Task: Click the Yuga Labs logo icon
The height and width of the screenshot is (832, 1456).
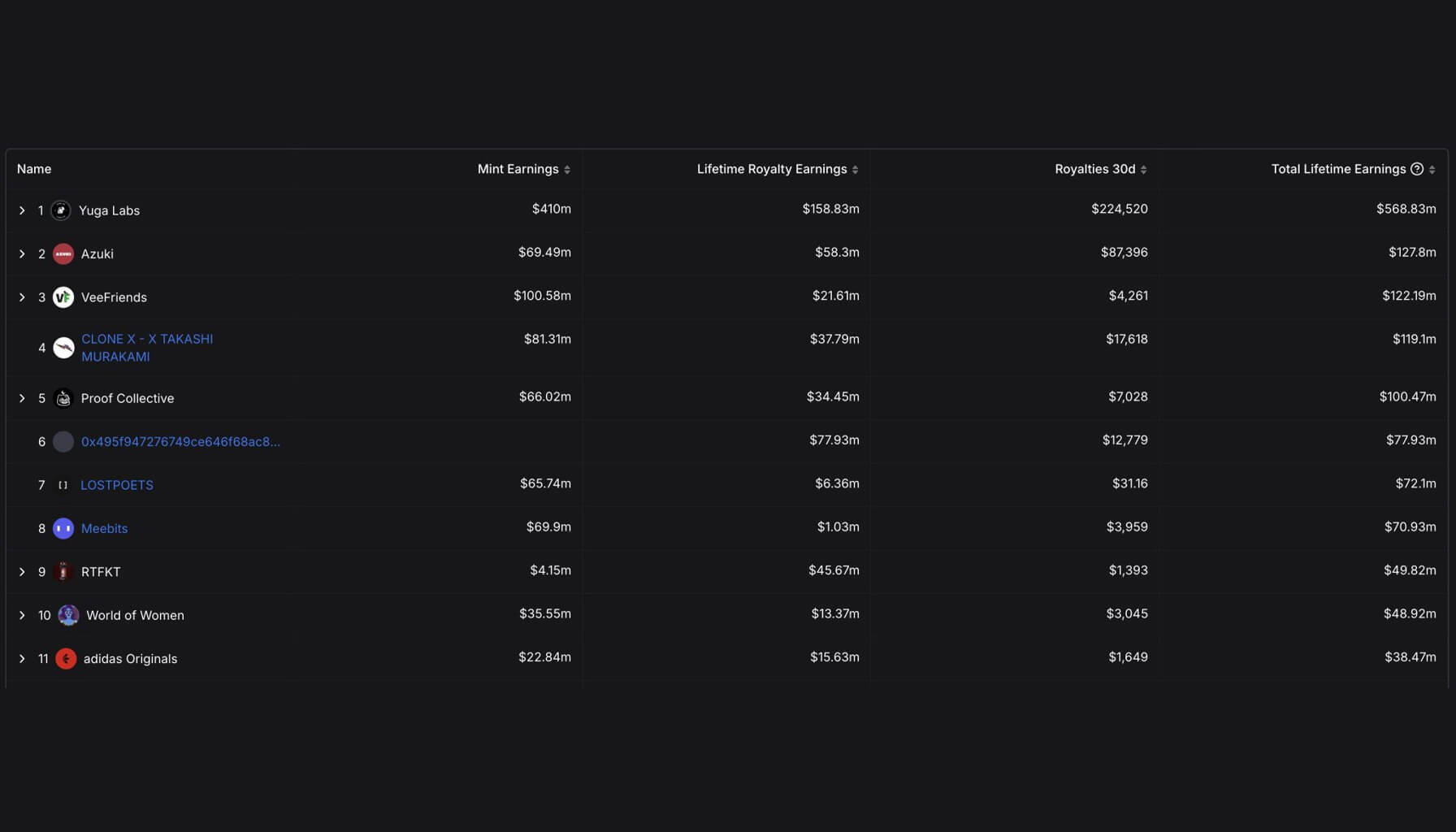Action: click(61, 210)
